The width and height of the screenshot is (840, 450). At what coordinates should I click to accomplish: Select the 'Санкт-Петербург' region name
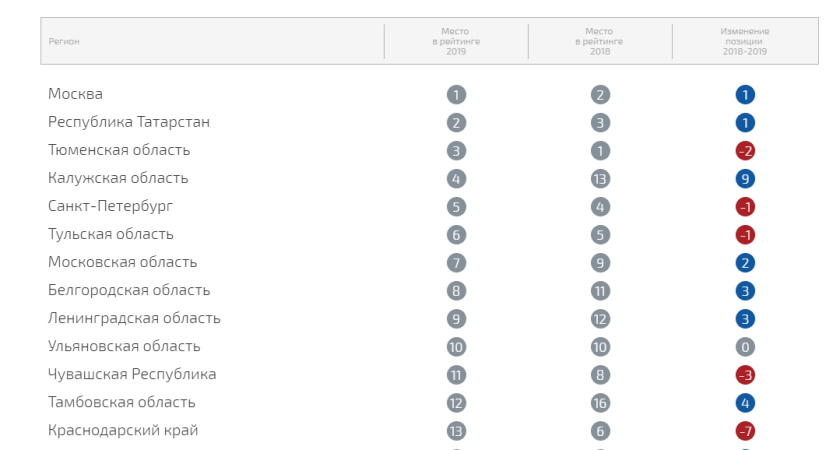pyautogui.click(x=109, y=206)
